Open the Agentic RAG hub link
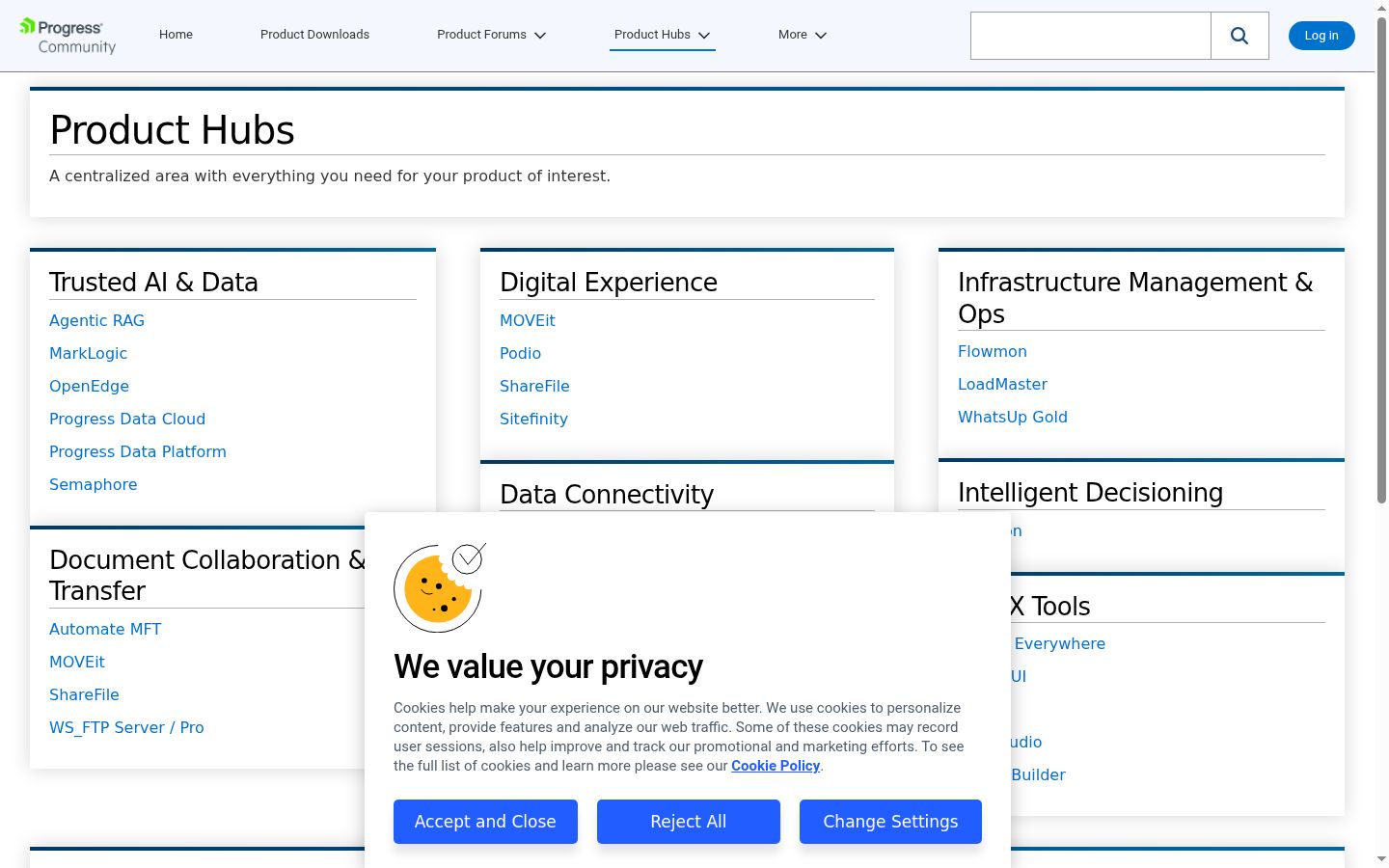 click(96, 320)
